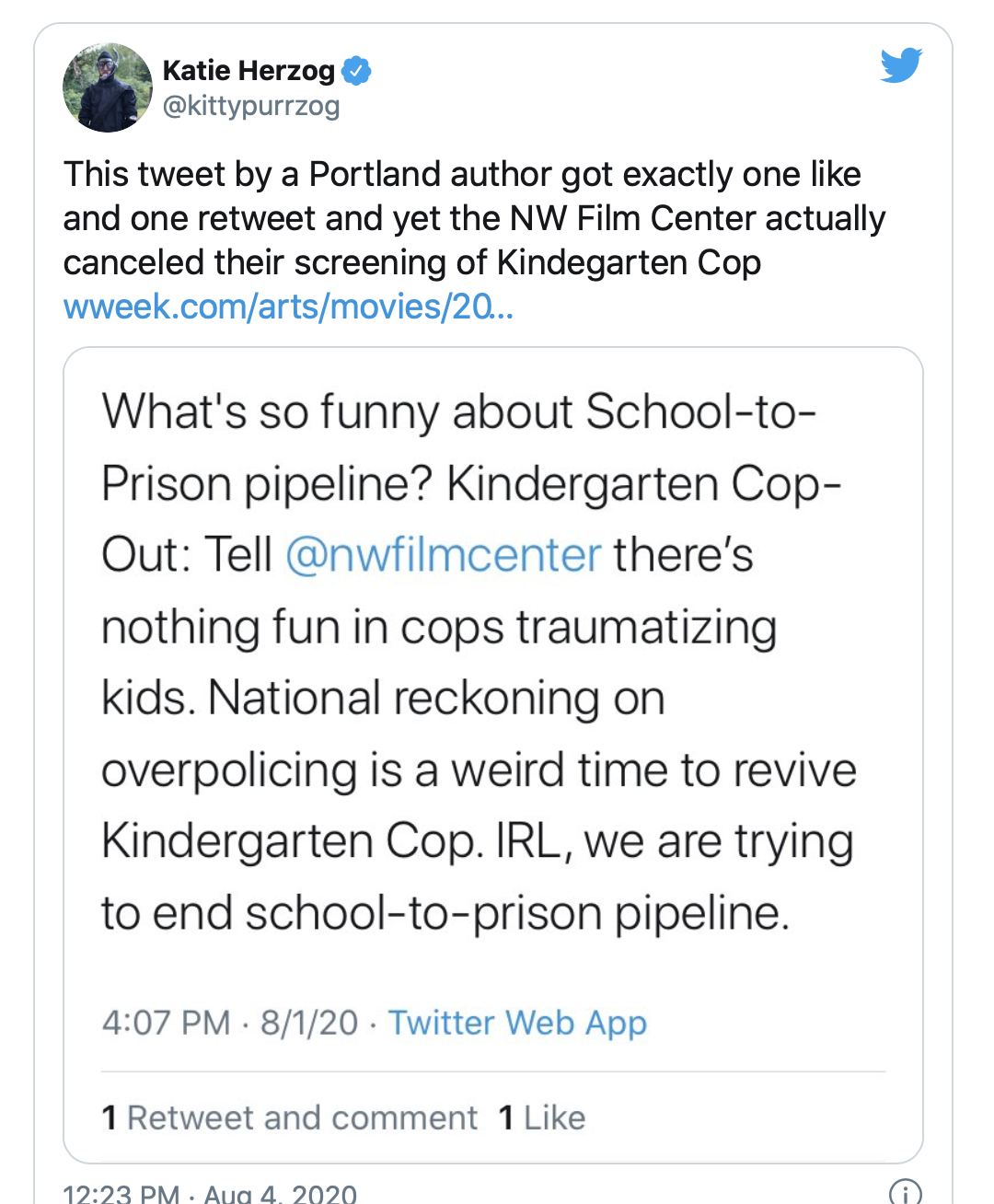Viewport: 994px width, 1204px height.
Task: Click the quoted text 'school-to-prison pipeline.'
Action: click(518, 913)
